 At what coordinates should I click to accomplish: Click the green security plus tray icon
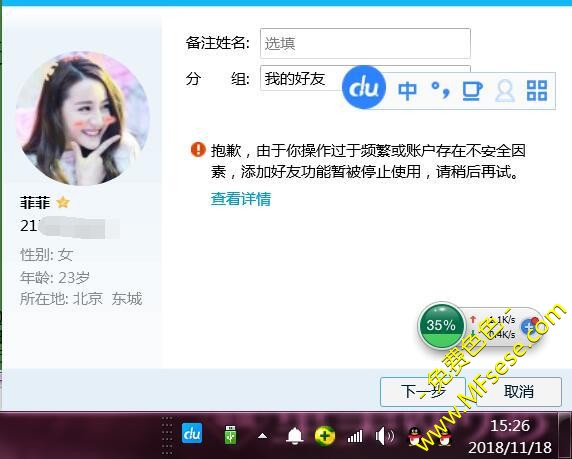pos(325,436)
